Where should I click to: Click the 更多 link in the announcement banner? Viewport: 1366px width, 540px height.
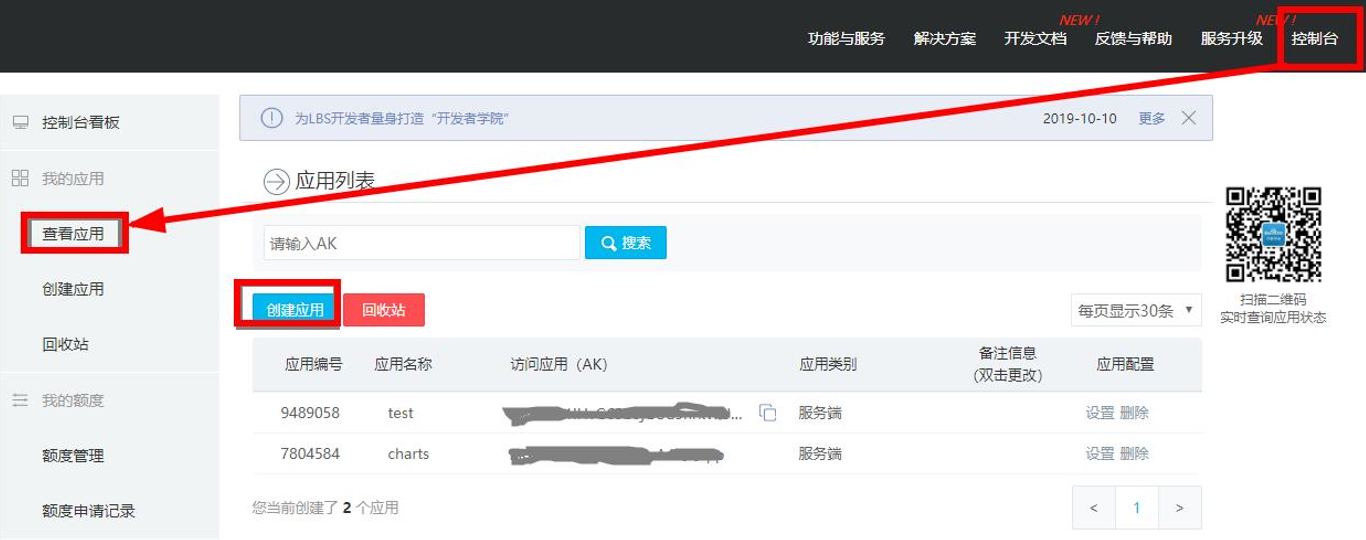point(1152,118)
